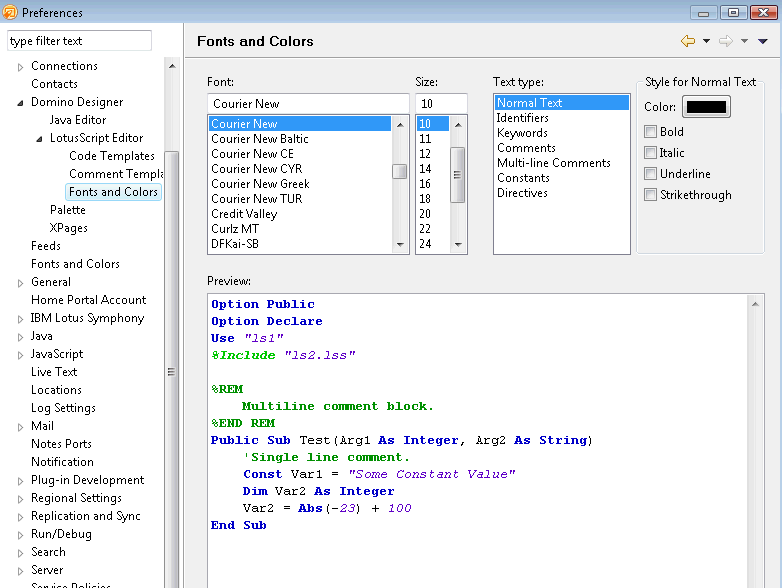Screen dimensions: 782x588
Task: Select Notes Ports in the tree
Action: pyautogui.click(x=61, y=444)
